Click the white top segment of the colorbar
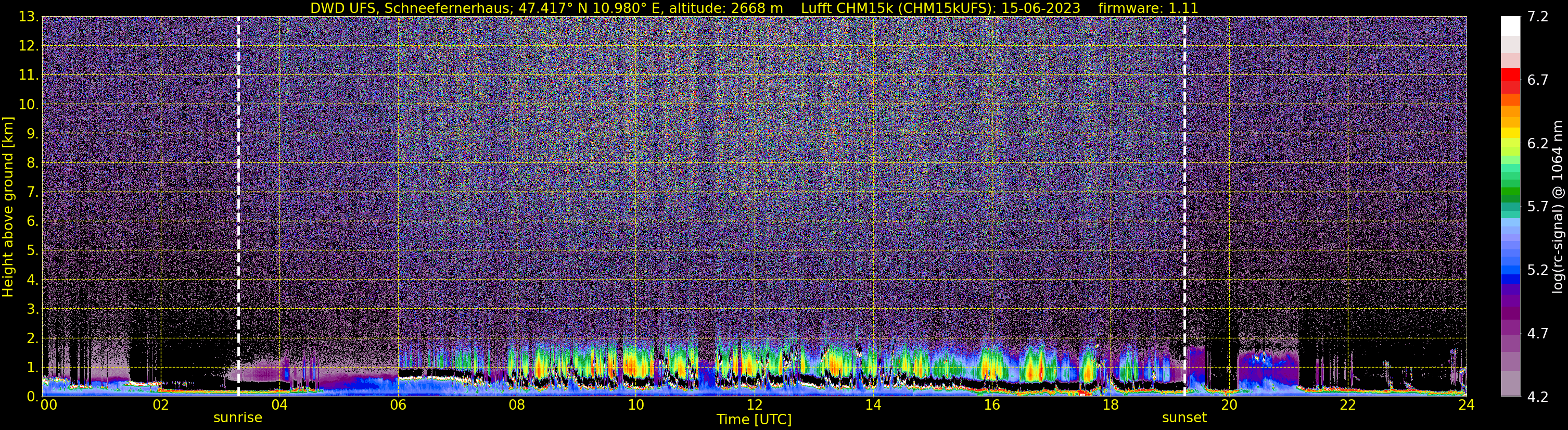Screen dimensions: 1568x430 [x=1510, y=26]
